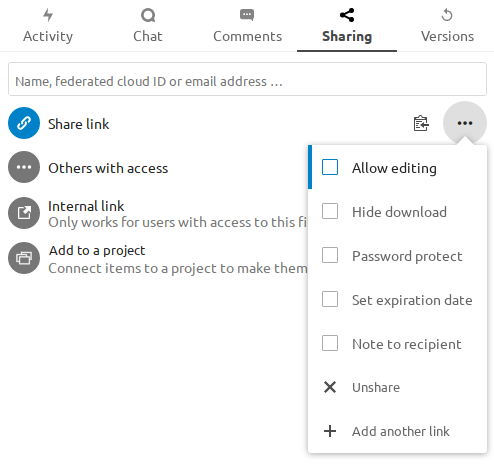The width and height of the screenshot is (494, 464).
Task: Enable Note to recipient checkbox
Action: pyautogui.click(x=330, y=343)
